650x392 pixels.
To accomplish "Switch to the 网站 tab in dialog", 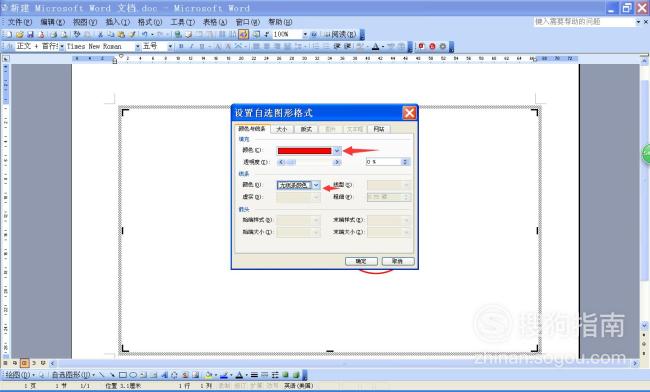I will (378, 129).
